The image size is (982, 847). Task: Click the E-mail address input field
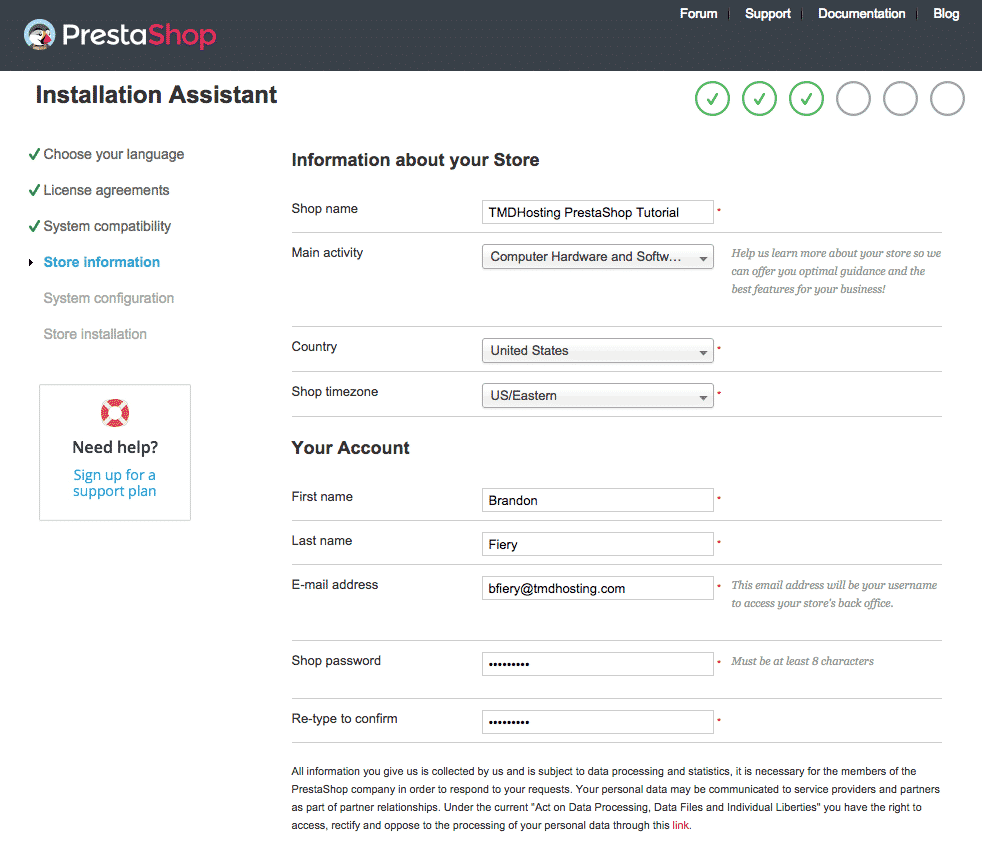(597, 588)
